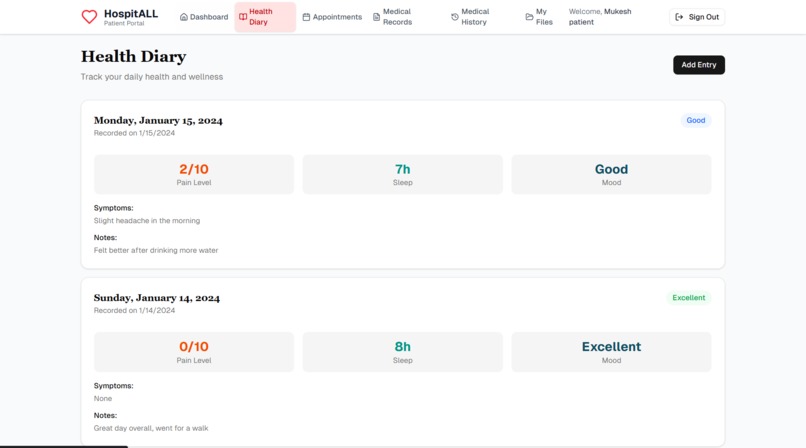This screenshot has width=806, height=448.
Task: Click the HospitALL brand name
Action: pyautogui.click(x=131, y=14)
